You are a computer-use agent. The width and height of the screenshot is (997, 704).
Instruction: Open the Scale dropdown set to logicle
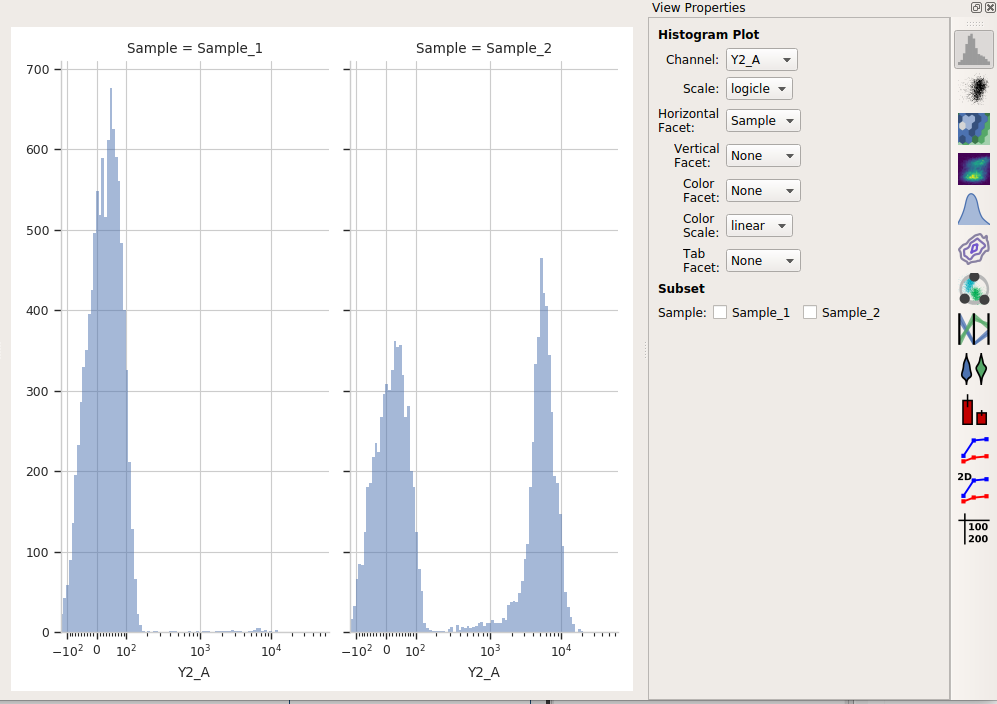click(x=759, y=88)
